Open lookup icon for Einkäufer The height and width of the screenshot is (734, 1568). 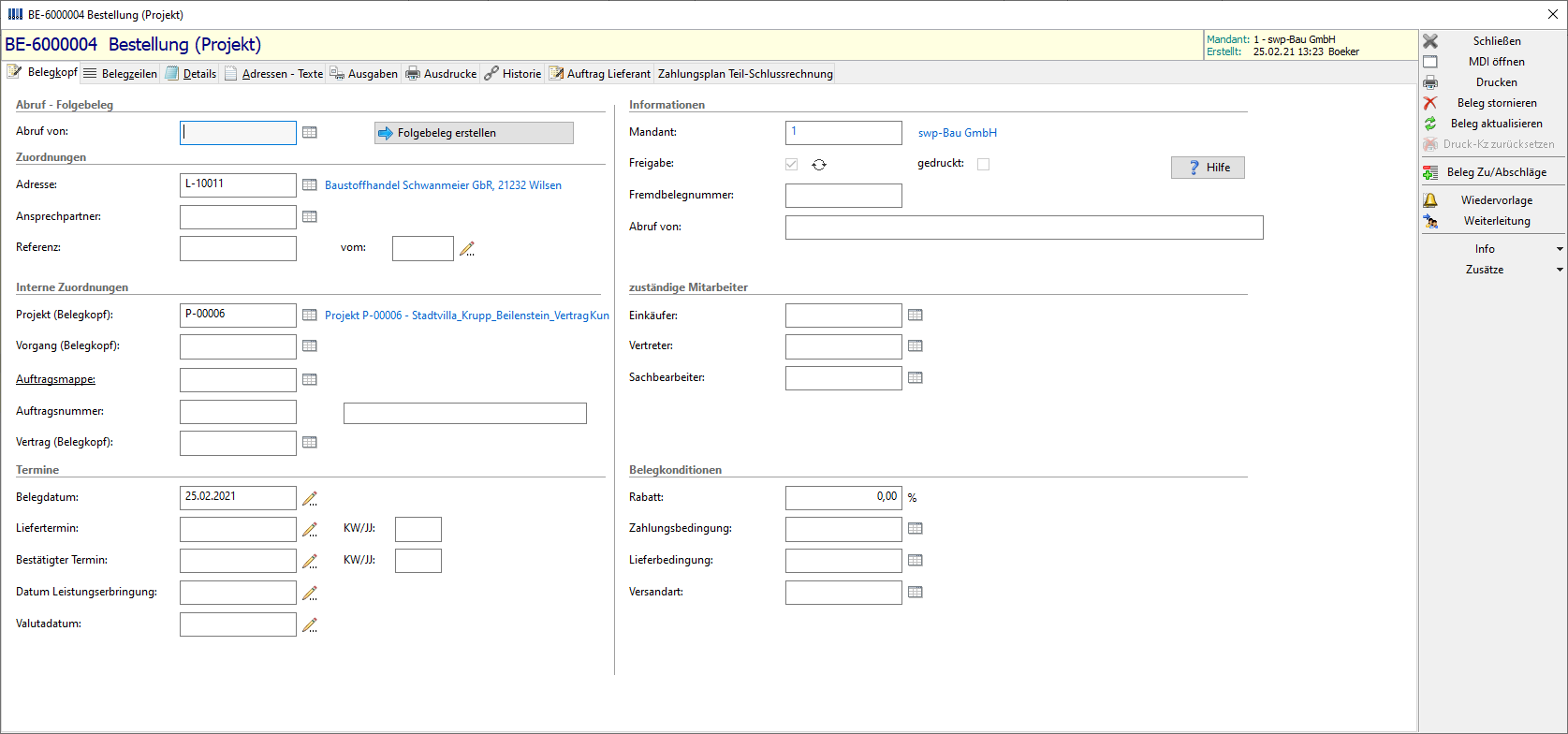[916, 316]
